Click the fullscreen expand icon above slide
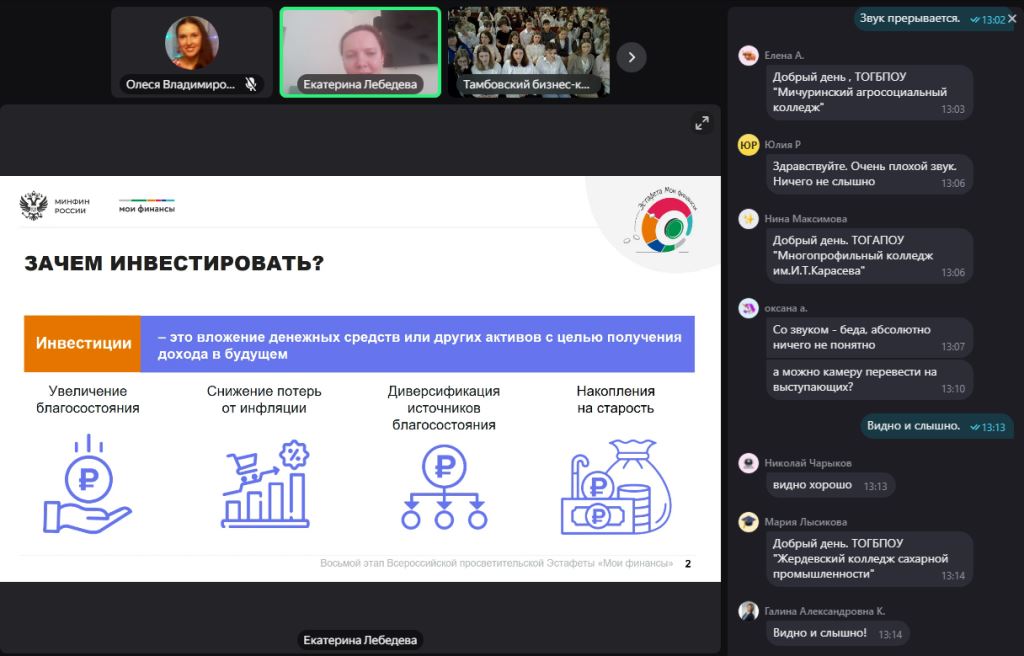Viewport: 1024px width, 656px height. [x=702, y=123]
